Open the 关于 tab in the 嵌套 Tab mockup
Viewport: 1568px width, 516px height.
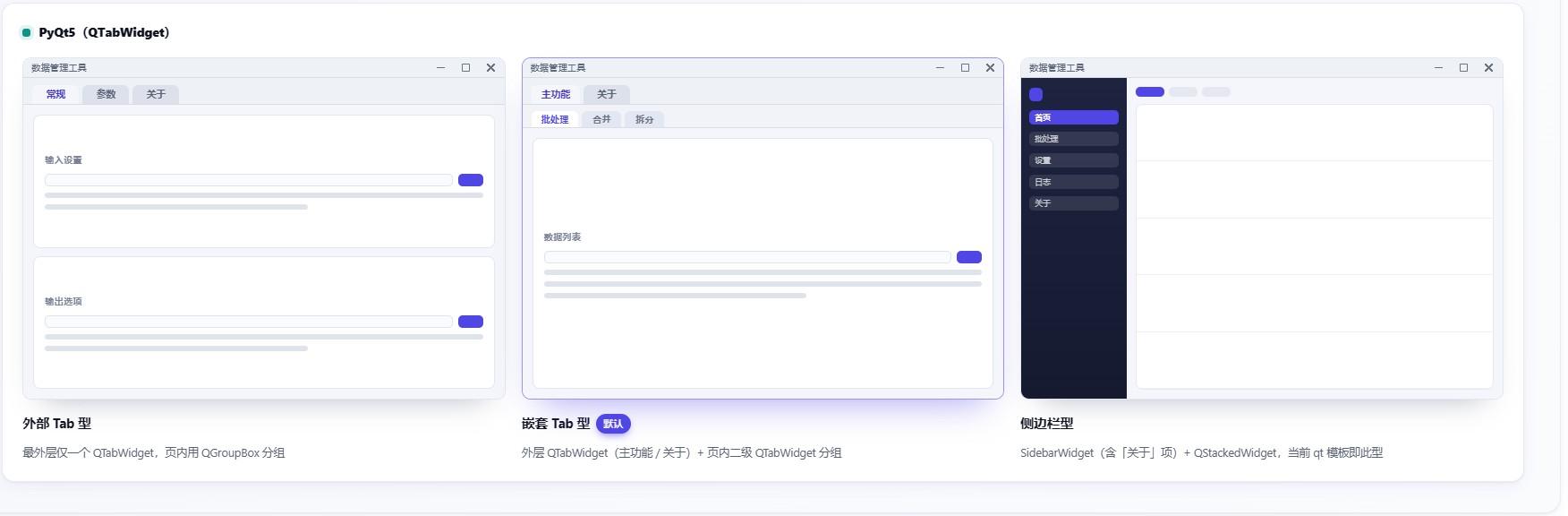(607, 94)
